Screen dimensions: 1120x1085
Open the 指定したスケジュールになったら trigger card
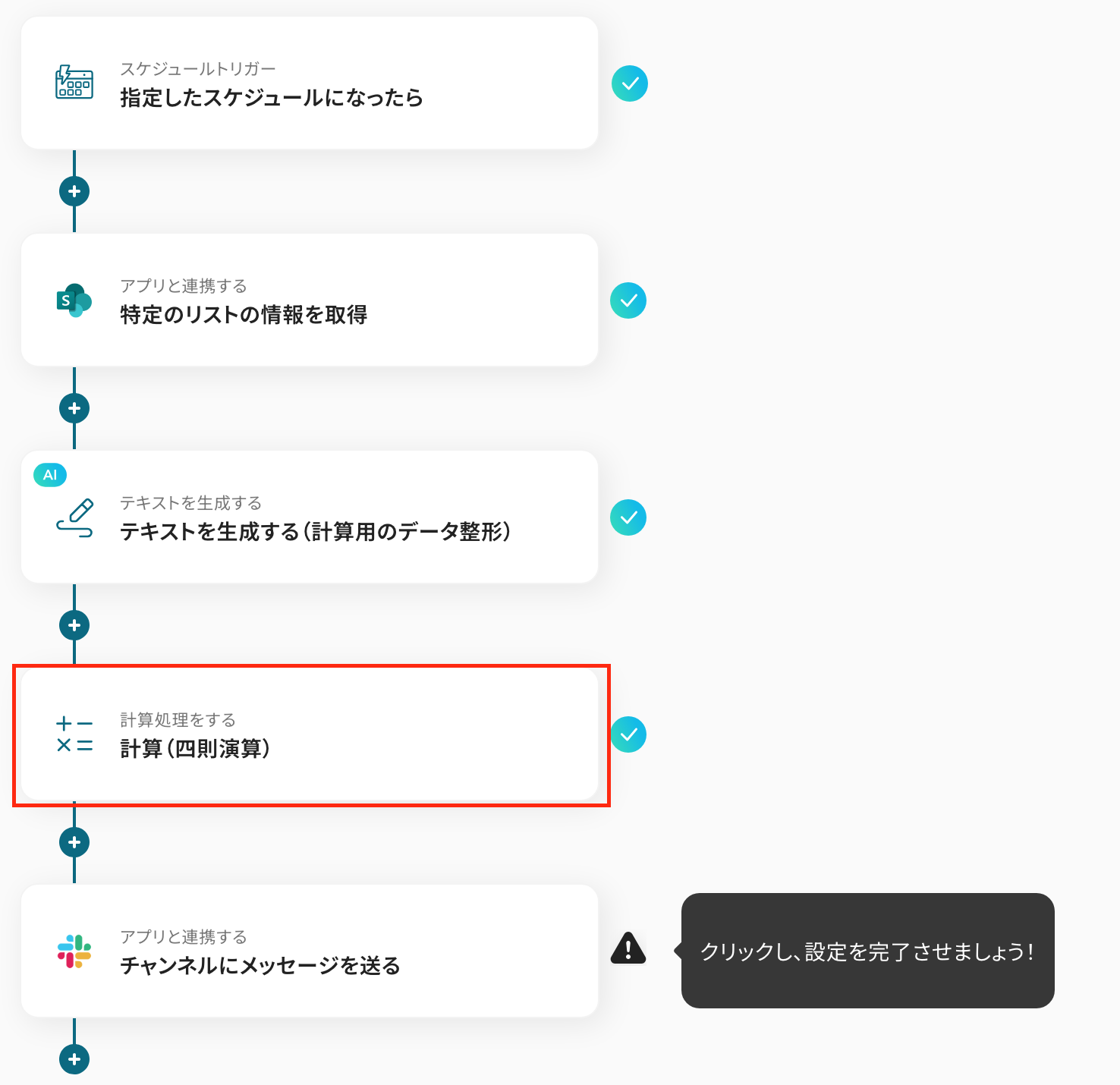pos(310,83)
